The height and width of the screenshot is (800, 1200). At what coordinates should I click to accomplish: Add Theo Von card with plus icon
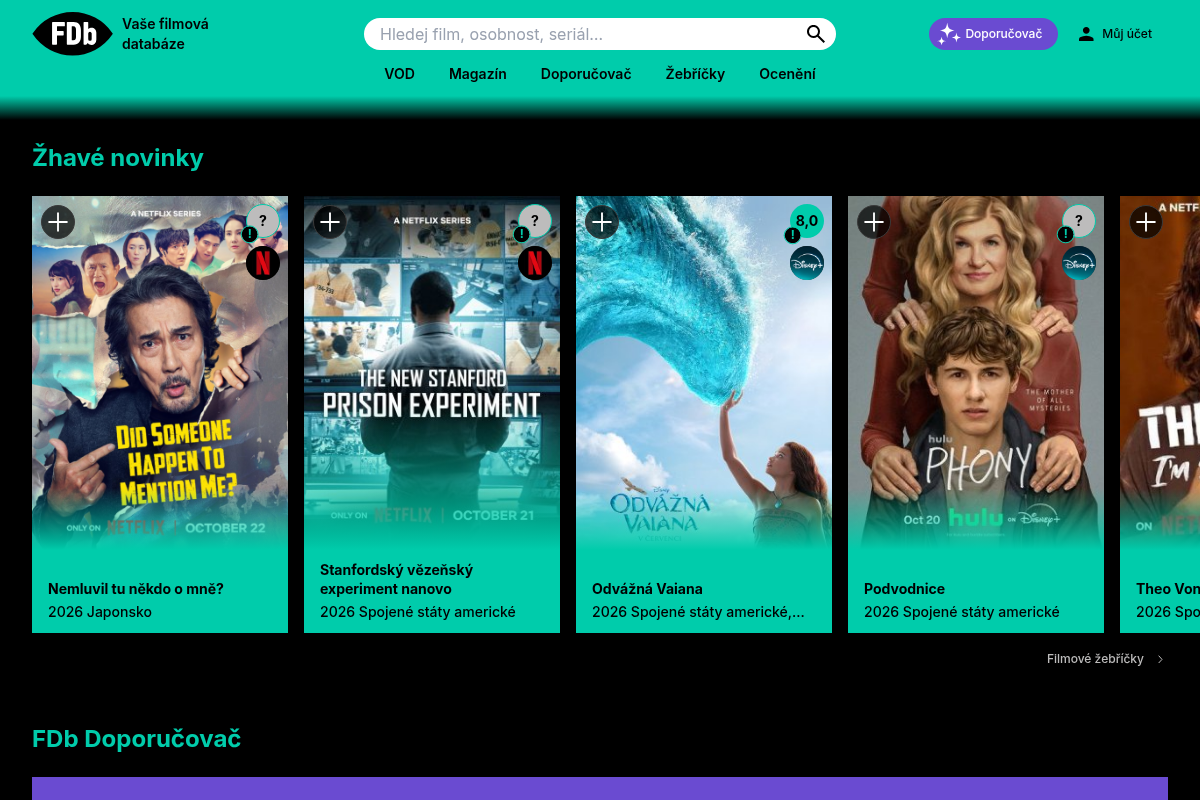click(x=1146, y=222)
